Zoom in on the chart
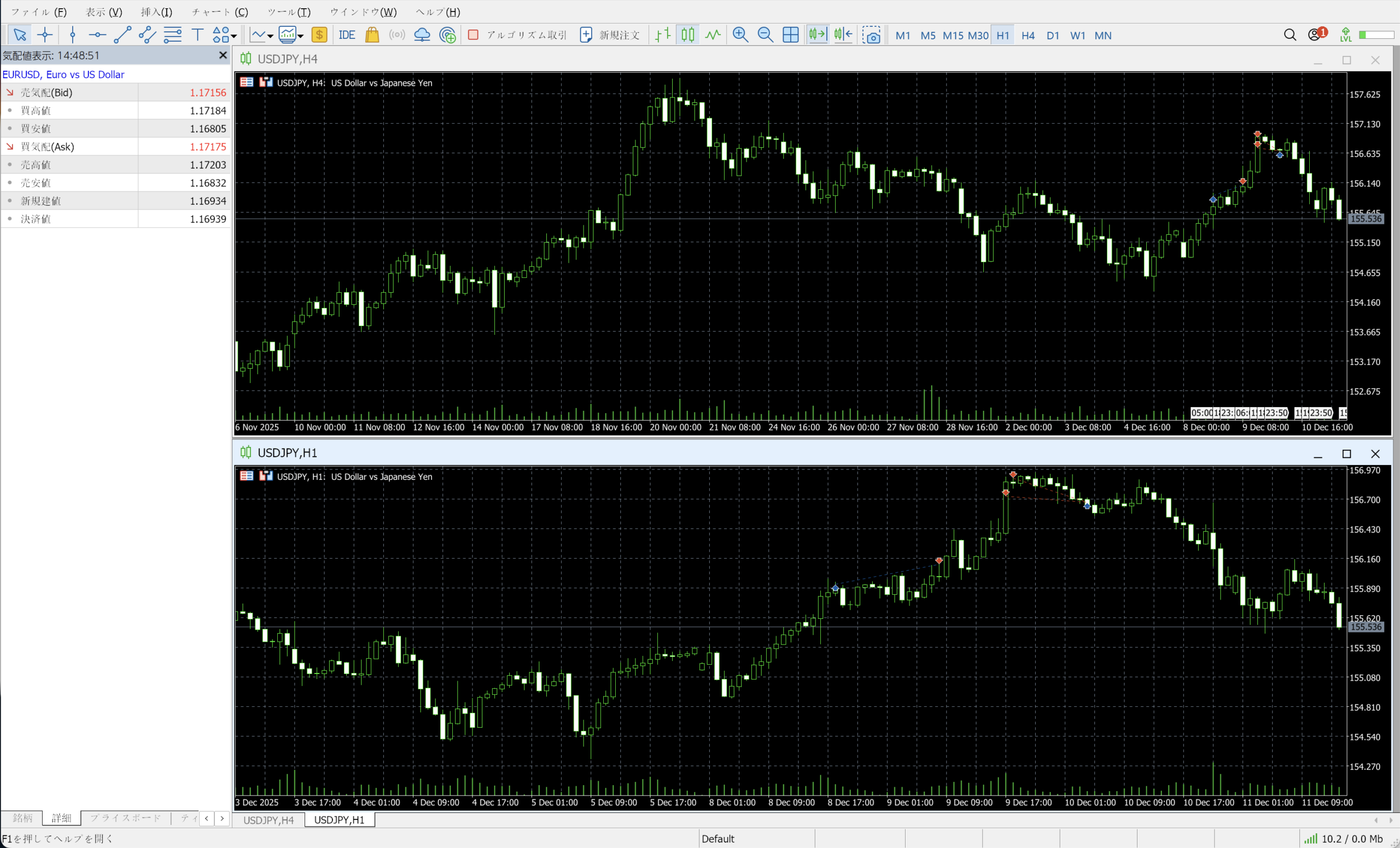 pyautogui.click(x=740, y=35)
